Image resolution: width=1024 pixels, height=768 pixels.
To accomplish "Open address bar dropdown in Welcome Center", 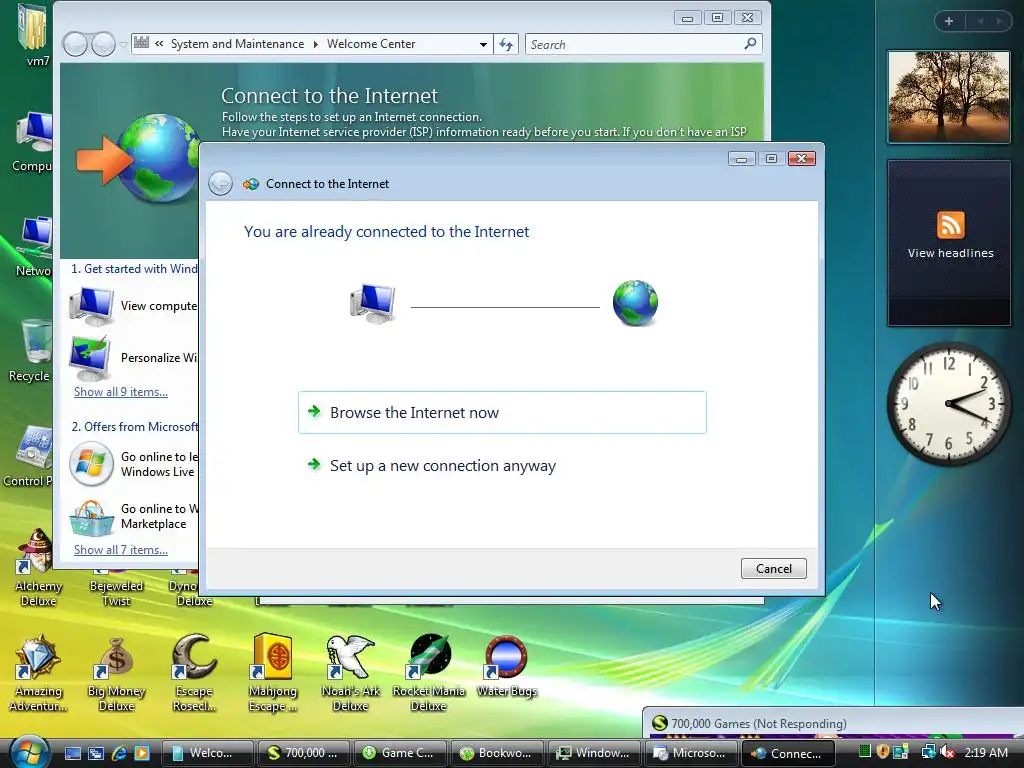I will pos(483,44).
